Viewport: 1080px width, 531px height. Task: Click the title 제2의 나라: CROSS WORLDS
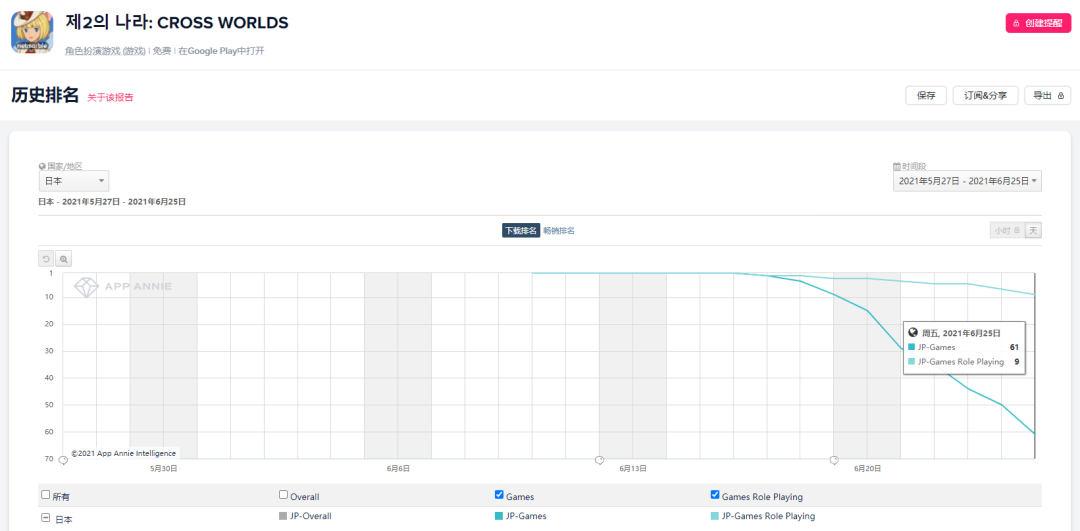177,23
